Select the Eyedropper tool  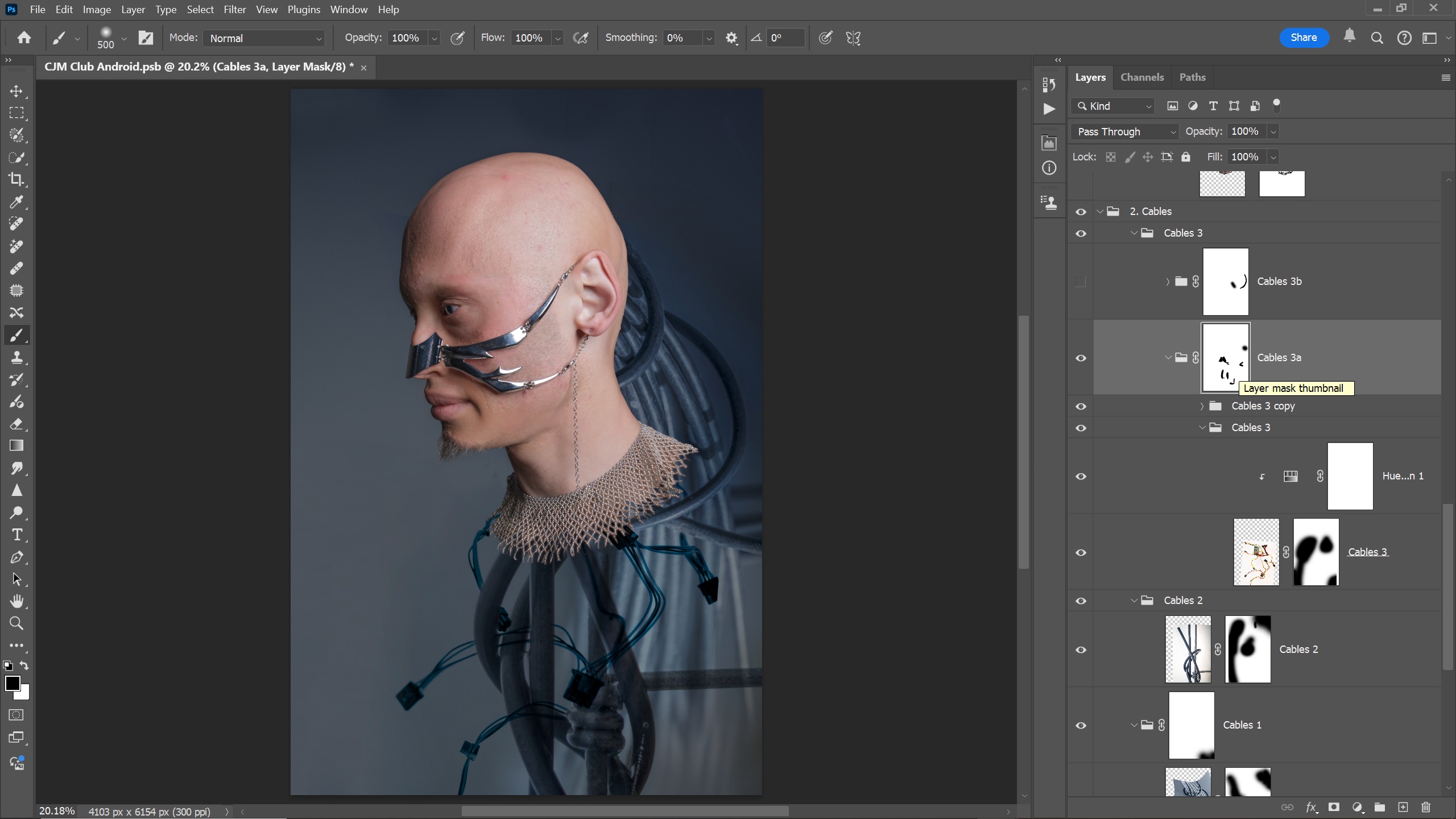(16, 202)
